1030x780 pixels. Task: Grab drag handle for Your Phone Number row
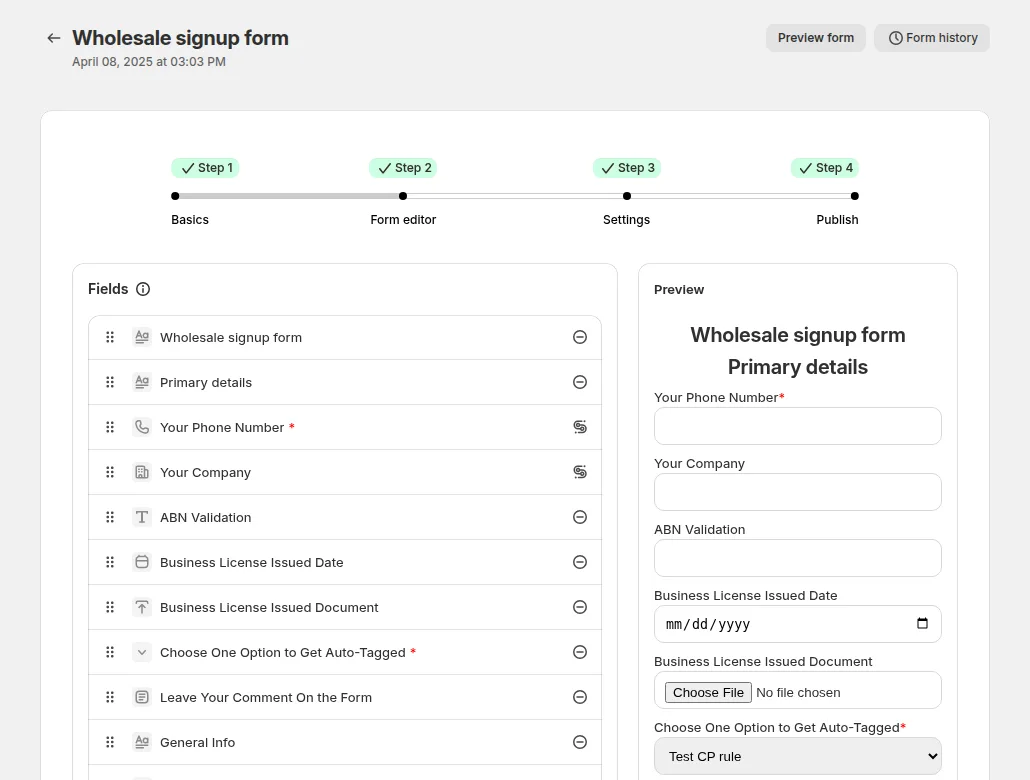coord(110,427)
